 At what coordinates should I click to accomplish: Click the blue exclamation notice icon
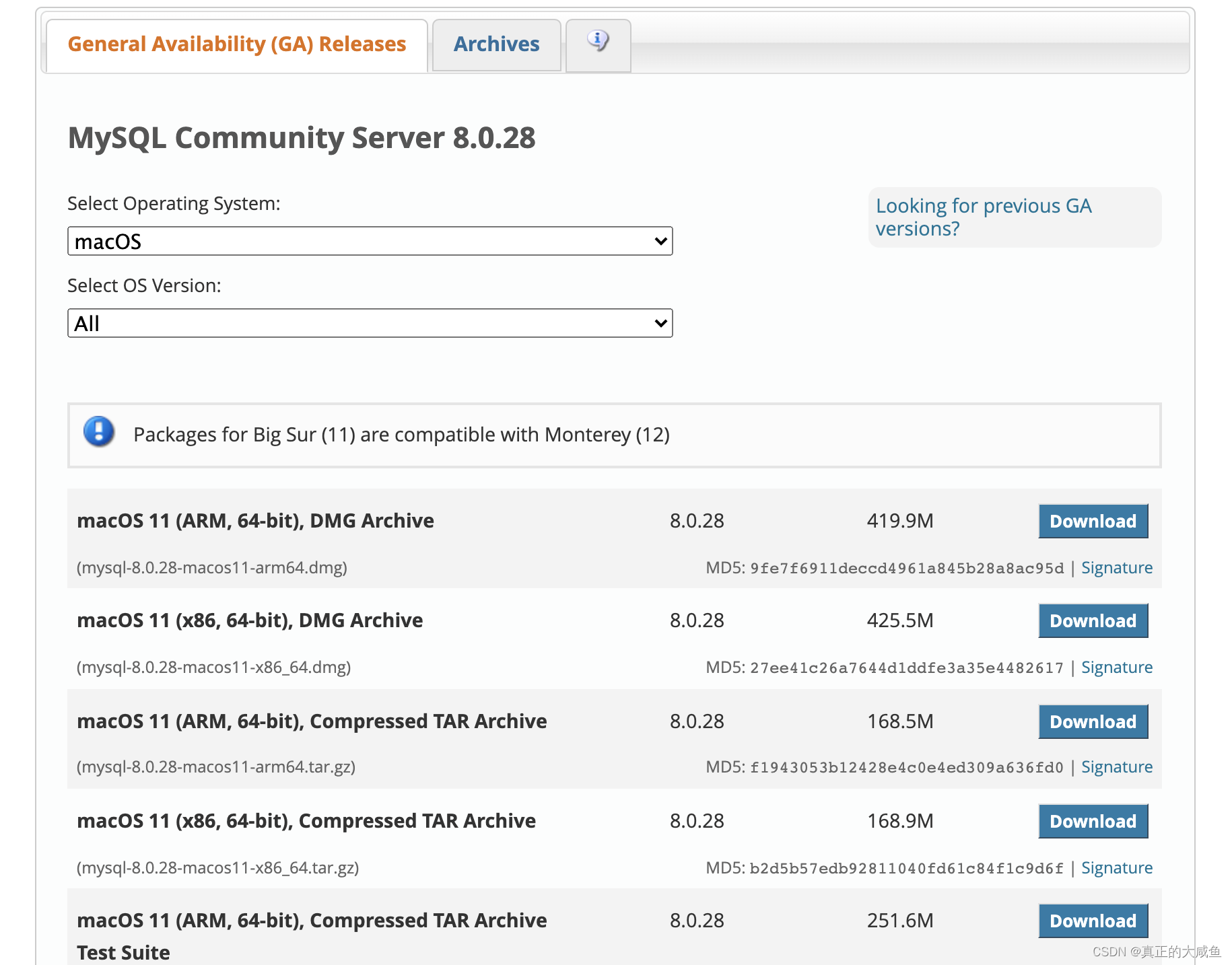(x=99, y=432)
